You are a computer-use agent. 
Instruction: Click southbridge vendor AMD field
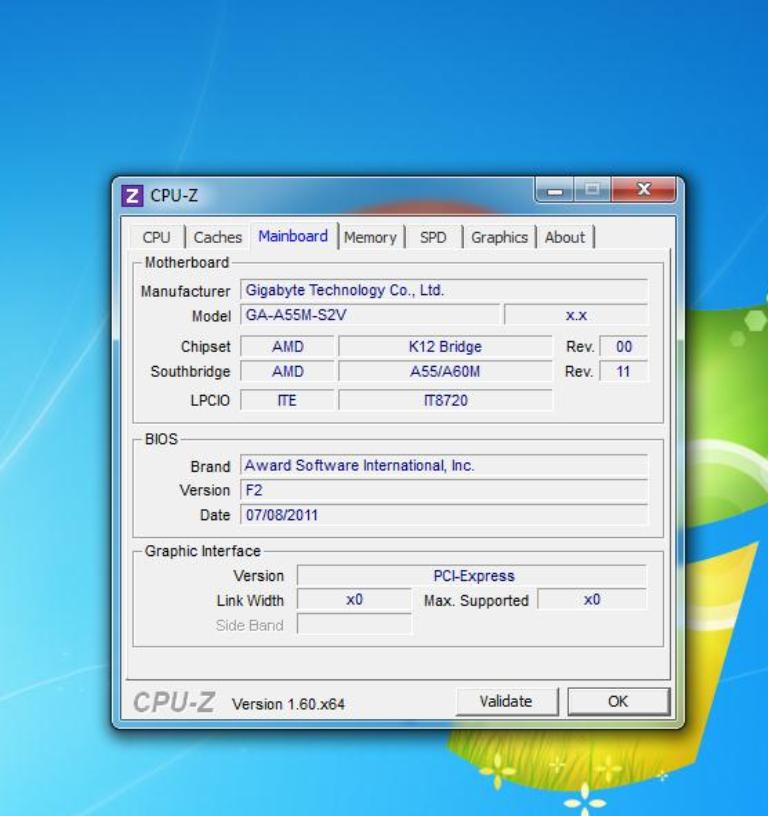287,372
